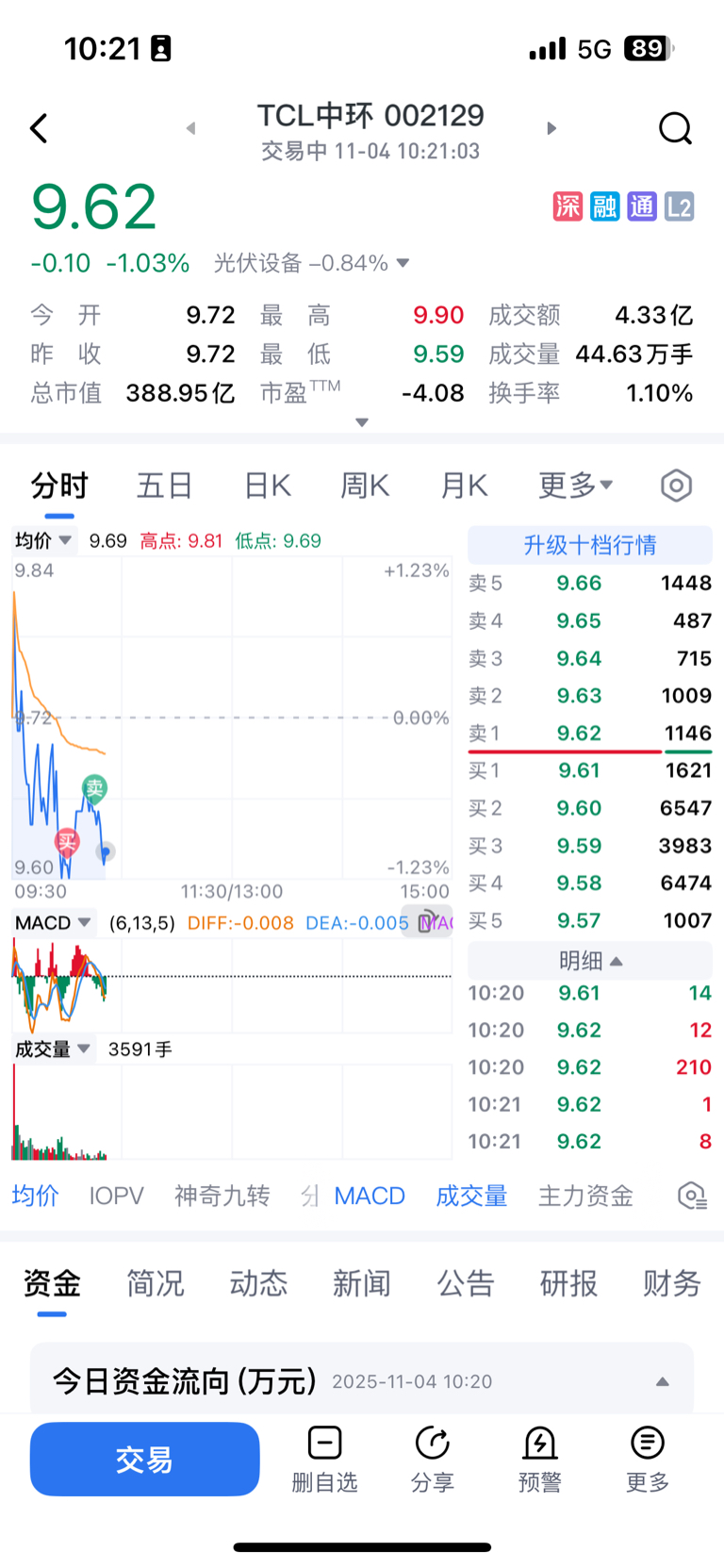This screenshot has width=724, height=1568.
Task: Toggle 均价 indicator in bottom bar
Action: point(35,1196)
